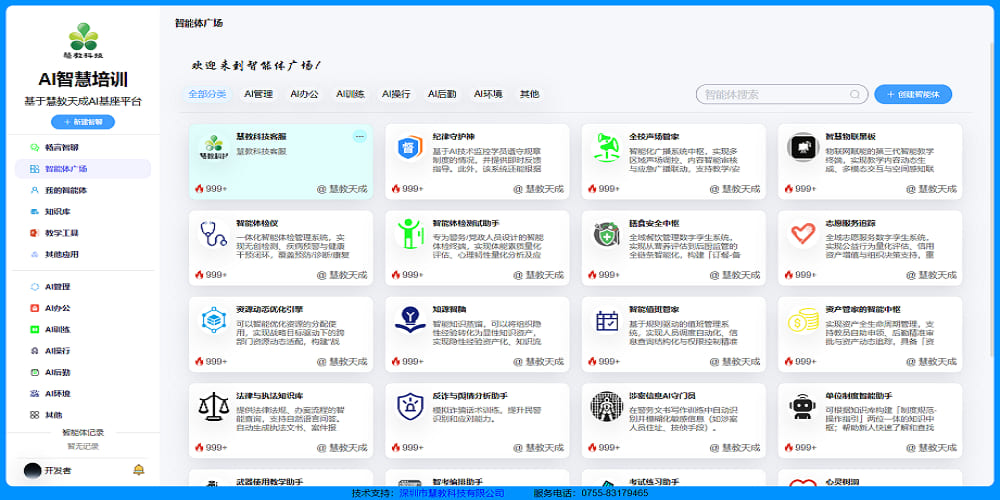Open 知识库 in the left sidebar
This screenshot has width=1000, height=500.
(x=83, y=212)
